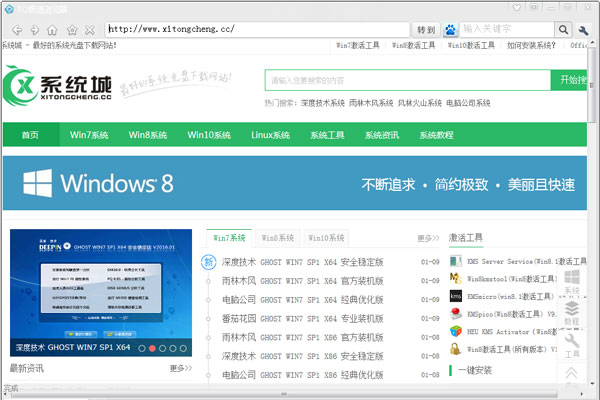Viewport: 600px width, 400px height.
Task: Open 系统资讯 in navigation bar
Action: pyautogui.click(x=382, y=135)
